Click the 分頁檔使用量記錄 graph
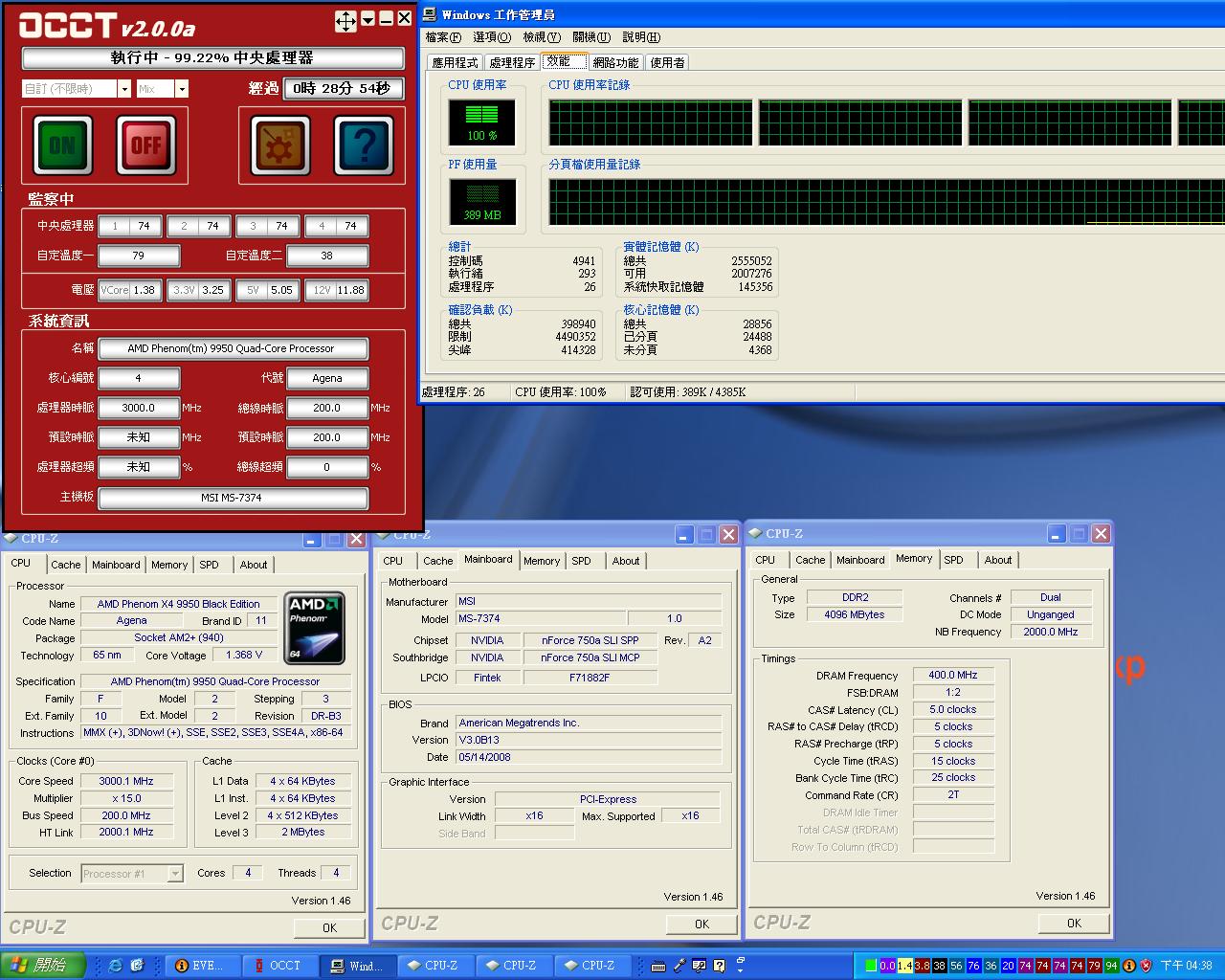 point(886,202)
